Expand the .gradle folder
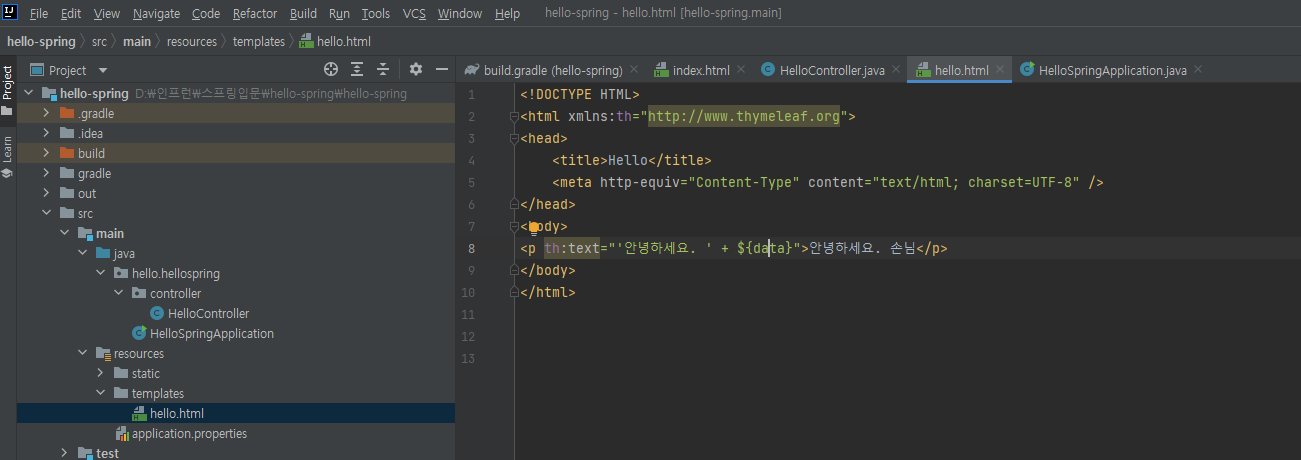Viewport: 1301px width, 460px height. click(46, 113)
